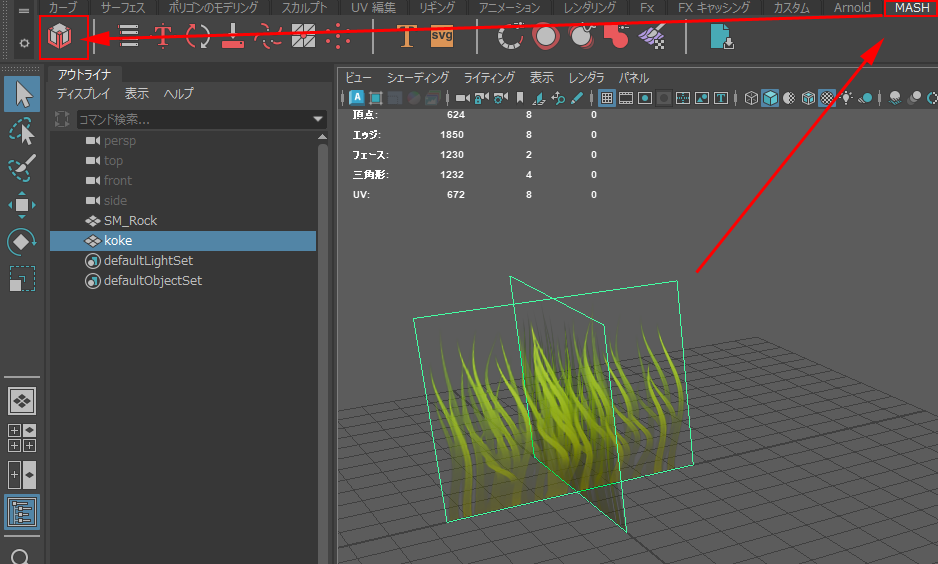Open the viewport シェーディング menu
Viewport: 938px width, 564px height.
point(418,78)
